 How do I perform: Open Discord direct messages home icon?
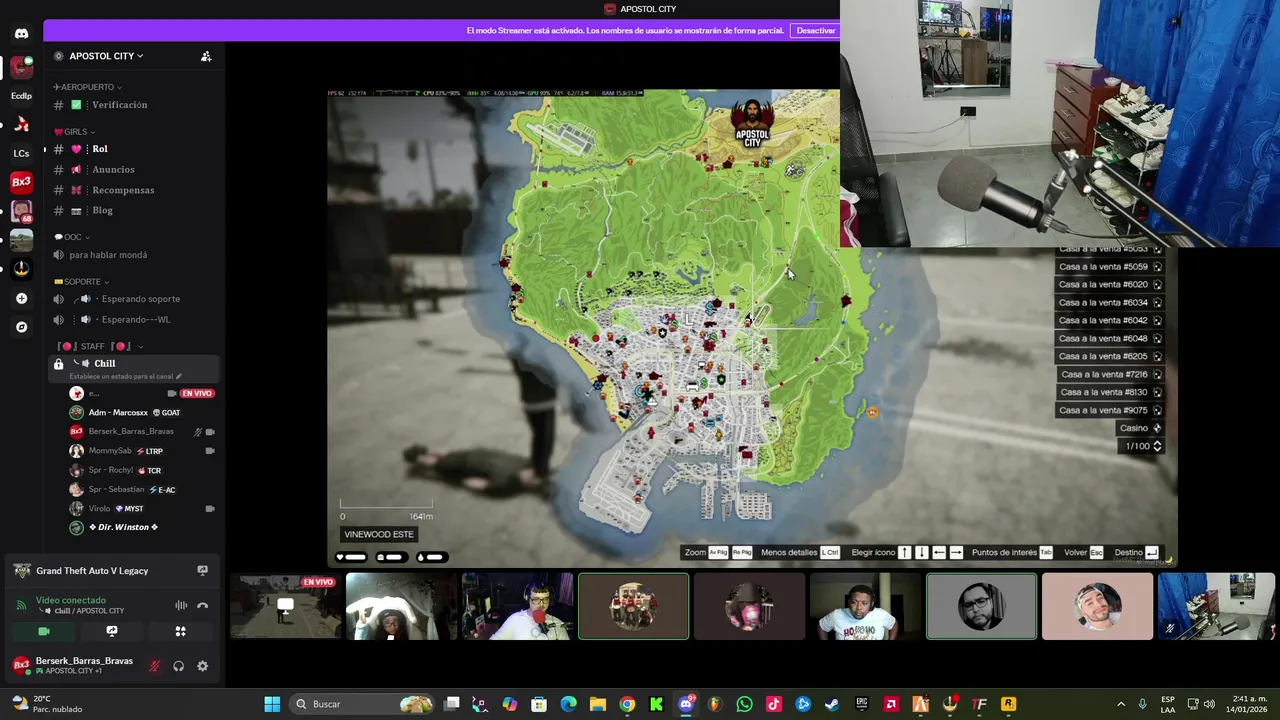[21, 33]
